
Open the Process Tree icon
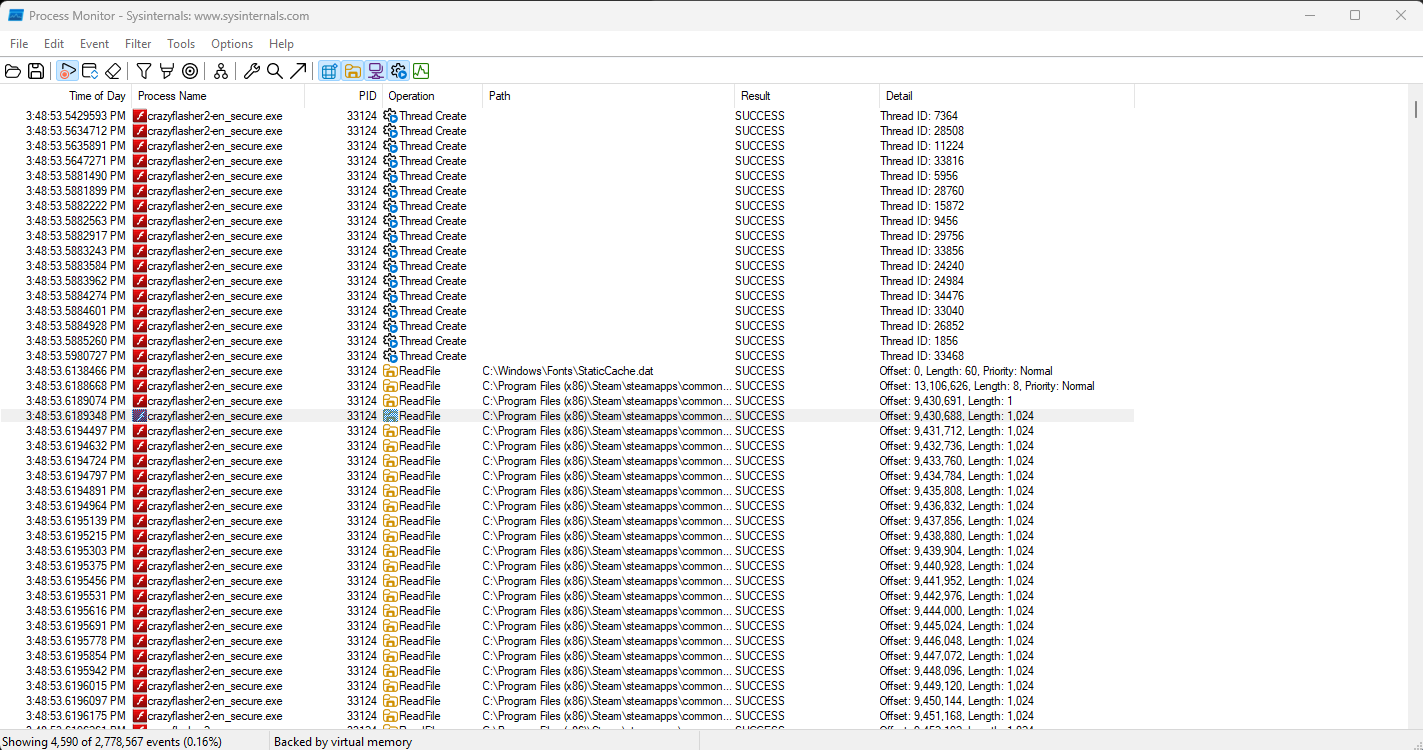[221, 71]
